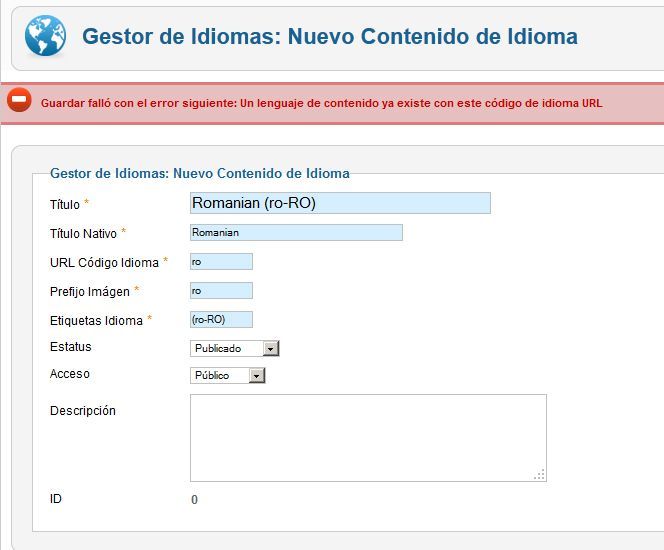Screen dimensions: 664x550
Task: Focus the Título field containing Romanian (ro-RO)
Action: (340, 203)
